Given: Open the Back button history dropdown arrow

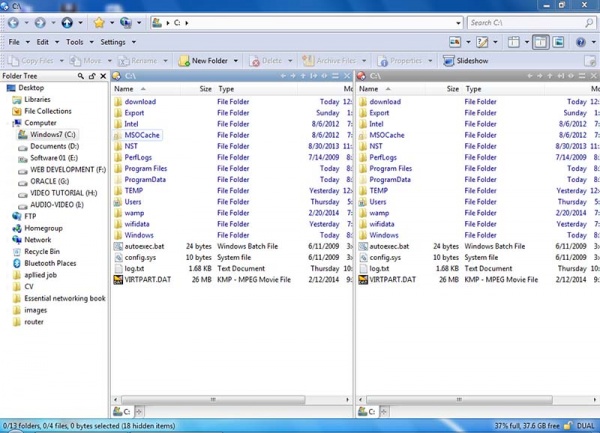Looking at the screenshot, I should click(26, 23).
